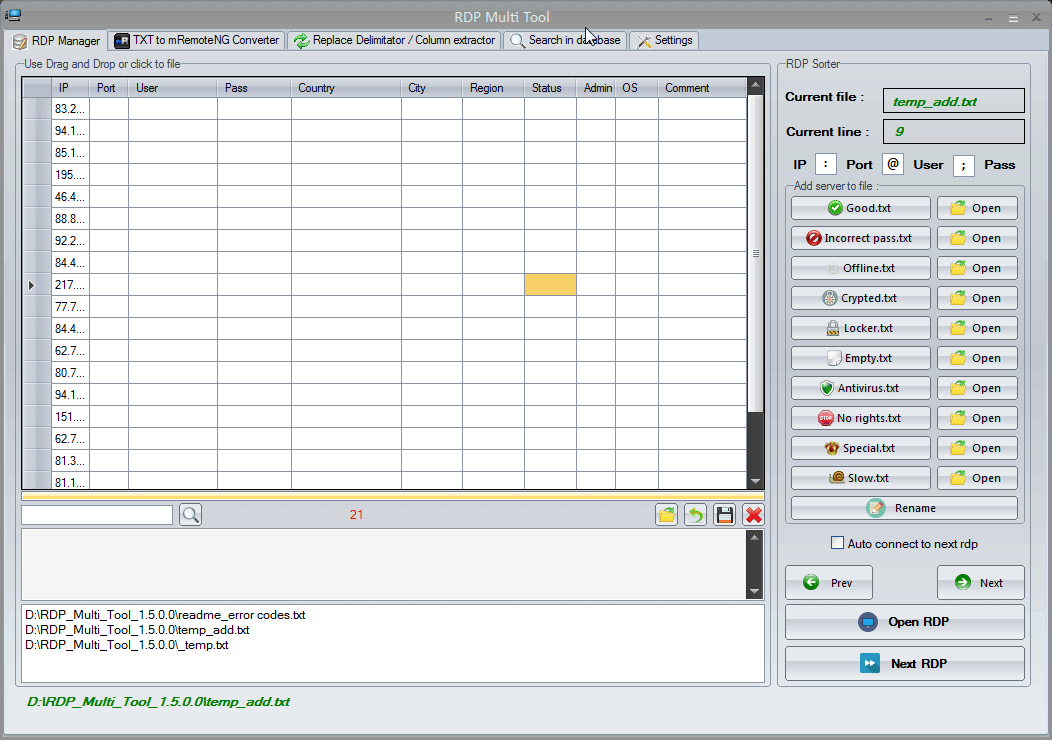Click the IP-Port delimiter field containing colon
Screen dimensions: 1052x740
click(x=825, y=164)
